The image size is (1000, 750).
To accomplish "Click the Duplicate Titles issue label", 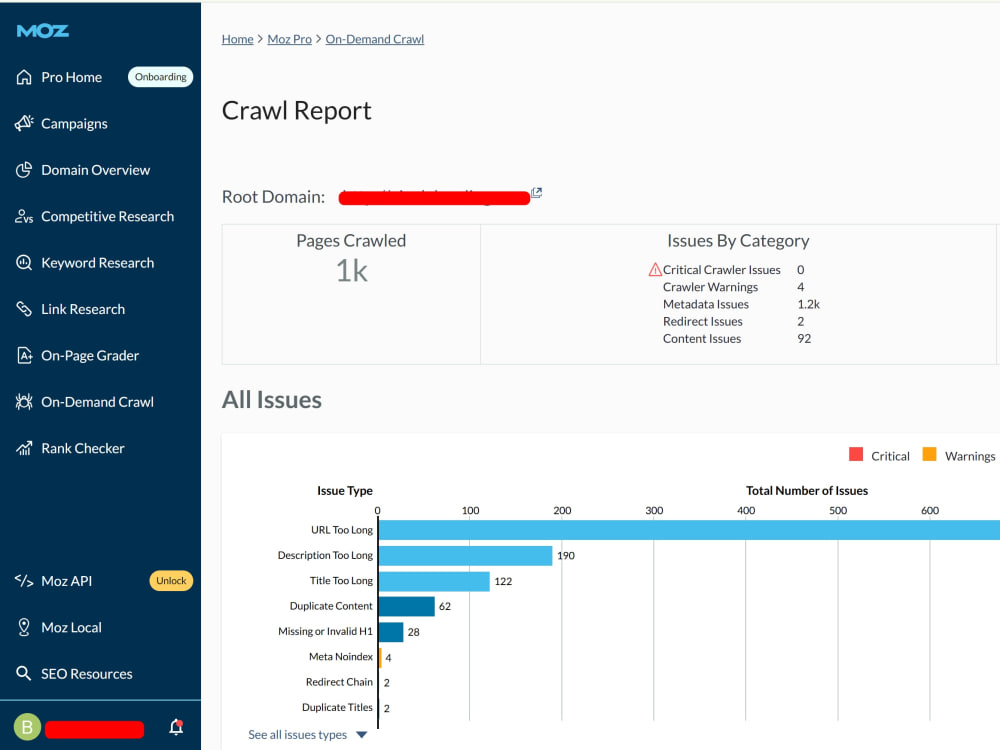I will (337, 707).
